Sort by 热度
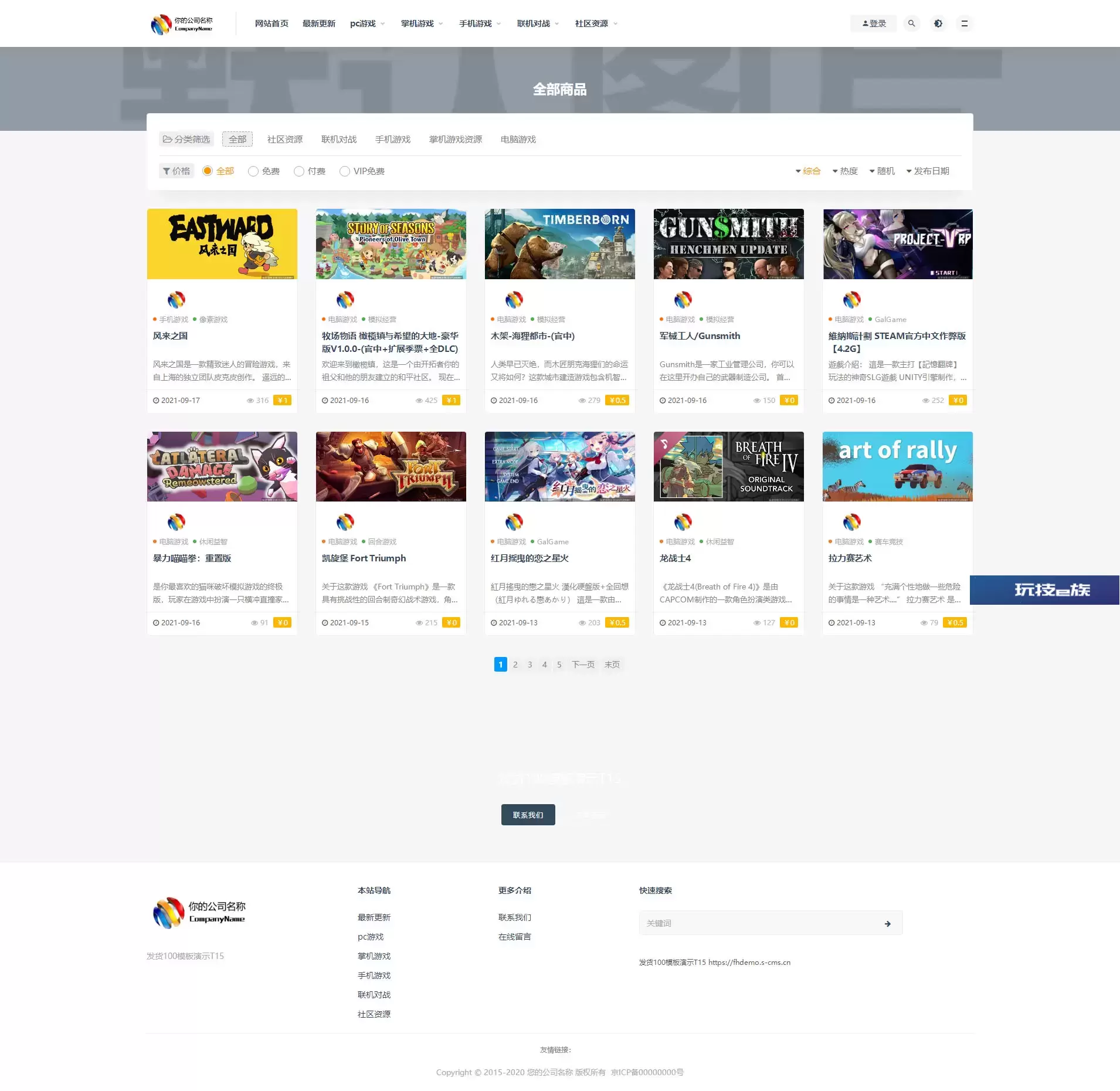This screenshot has width=1120, height=1091. pyautogui.click(x=845, y=171)
